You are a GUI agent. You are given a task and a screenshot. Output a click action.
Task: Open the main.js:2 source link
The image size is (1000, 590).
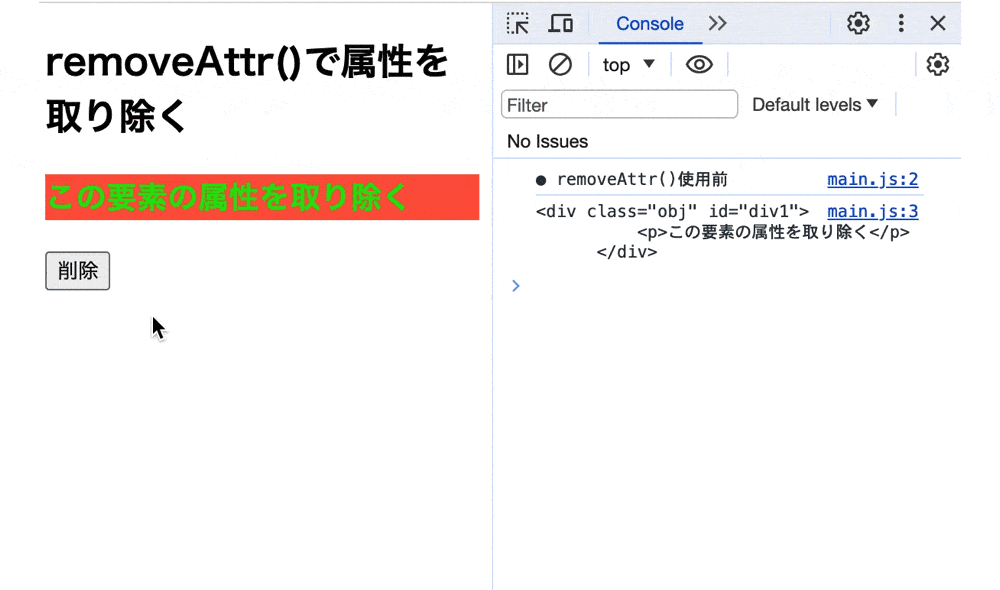[872, 179]
